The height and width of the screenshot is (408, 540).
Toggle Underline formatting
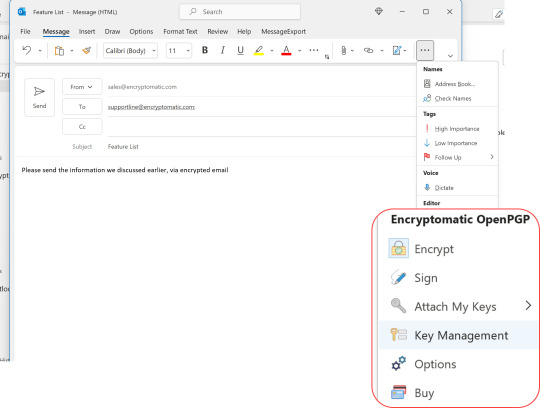(240, 51)
